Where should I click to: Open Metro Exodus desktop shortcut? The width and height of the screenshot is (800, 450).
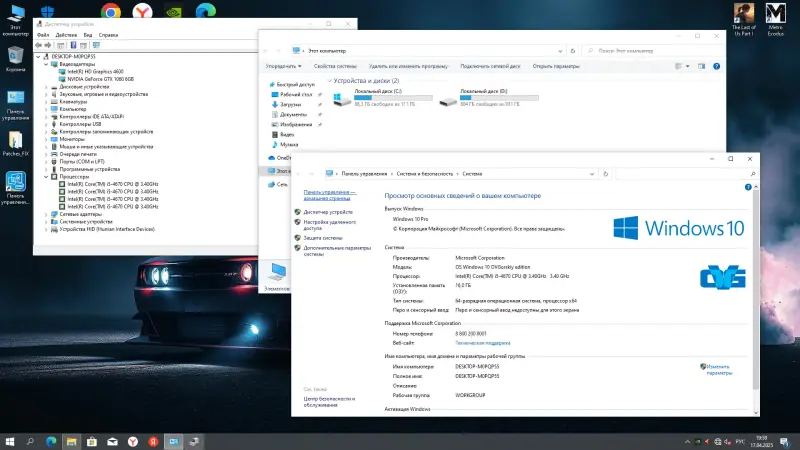coord(776,19)
